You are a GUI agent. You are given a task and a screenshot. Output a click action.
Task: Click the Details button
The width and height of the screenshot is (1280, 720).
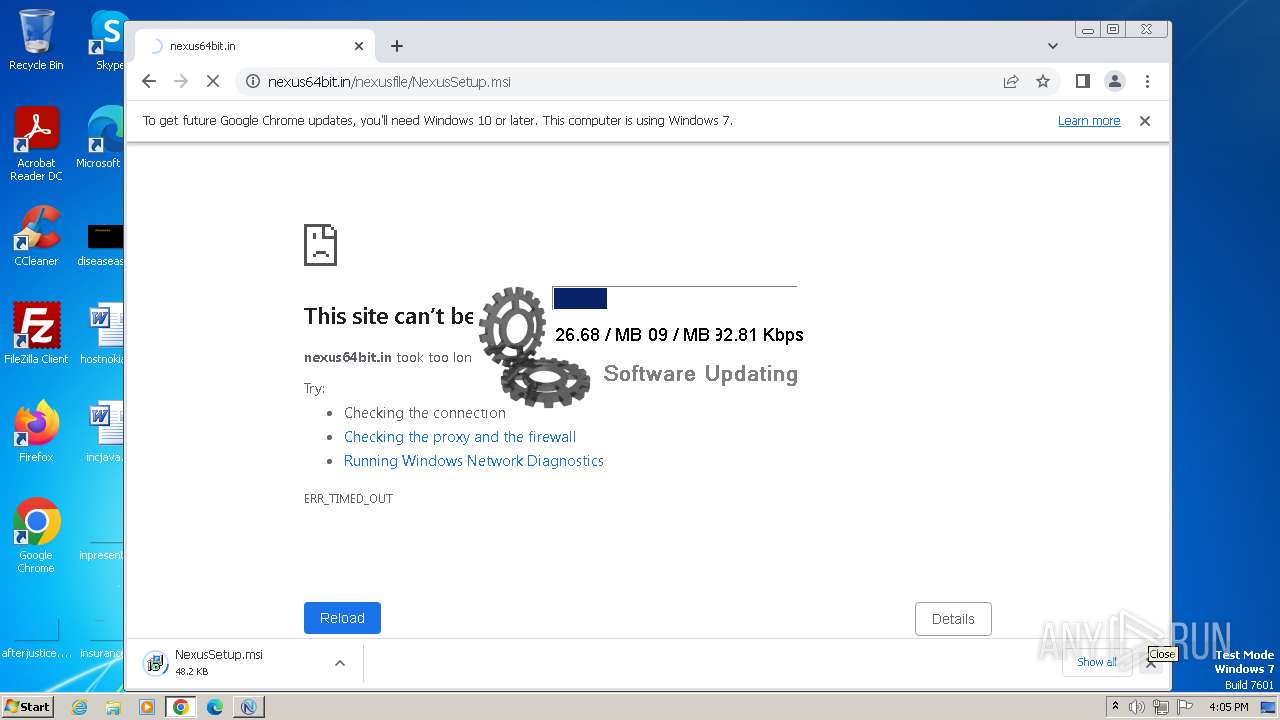953,619
